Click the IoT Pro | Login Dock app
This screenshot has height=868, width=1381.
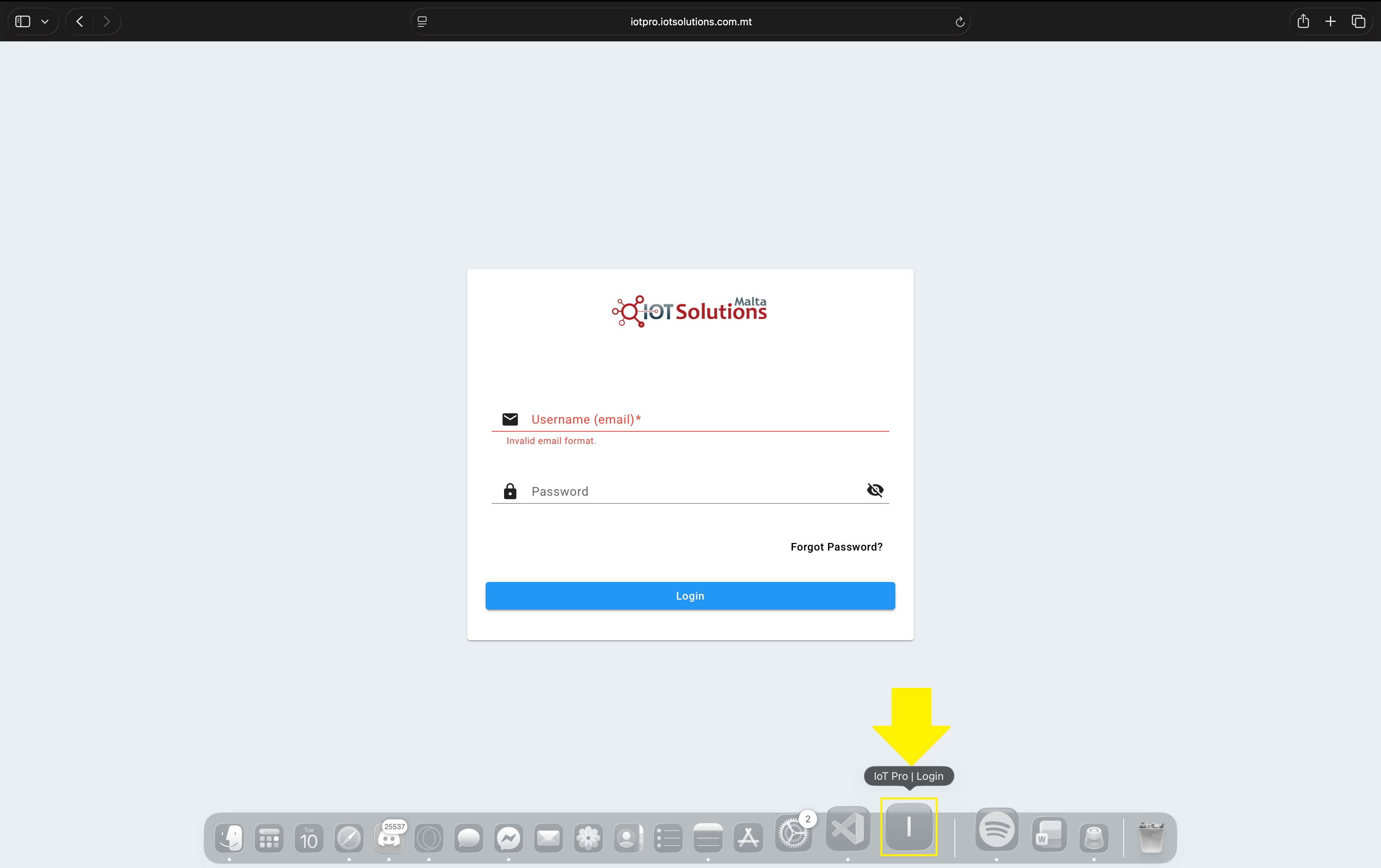[909, 827]
